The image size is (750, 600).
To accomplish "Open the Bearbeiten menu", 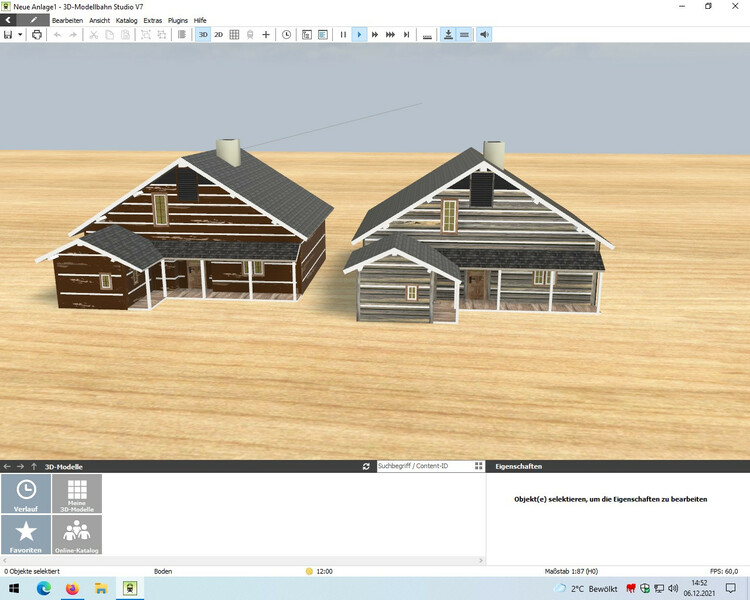I will pyautogui.click(x=67, y=20).
